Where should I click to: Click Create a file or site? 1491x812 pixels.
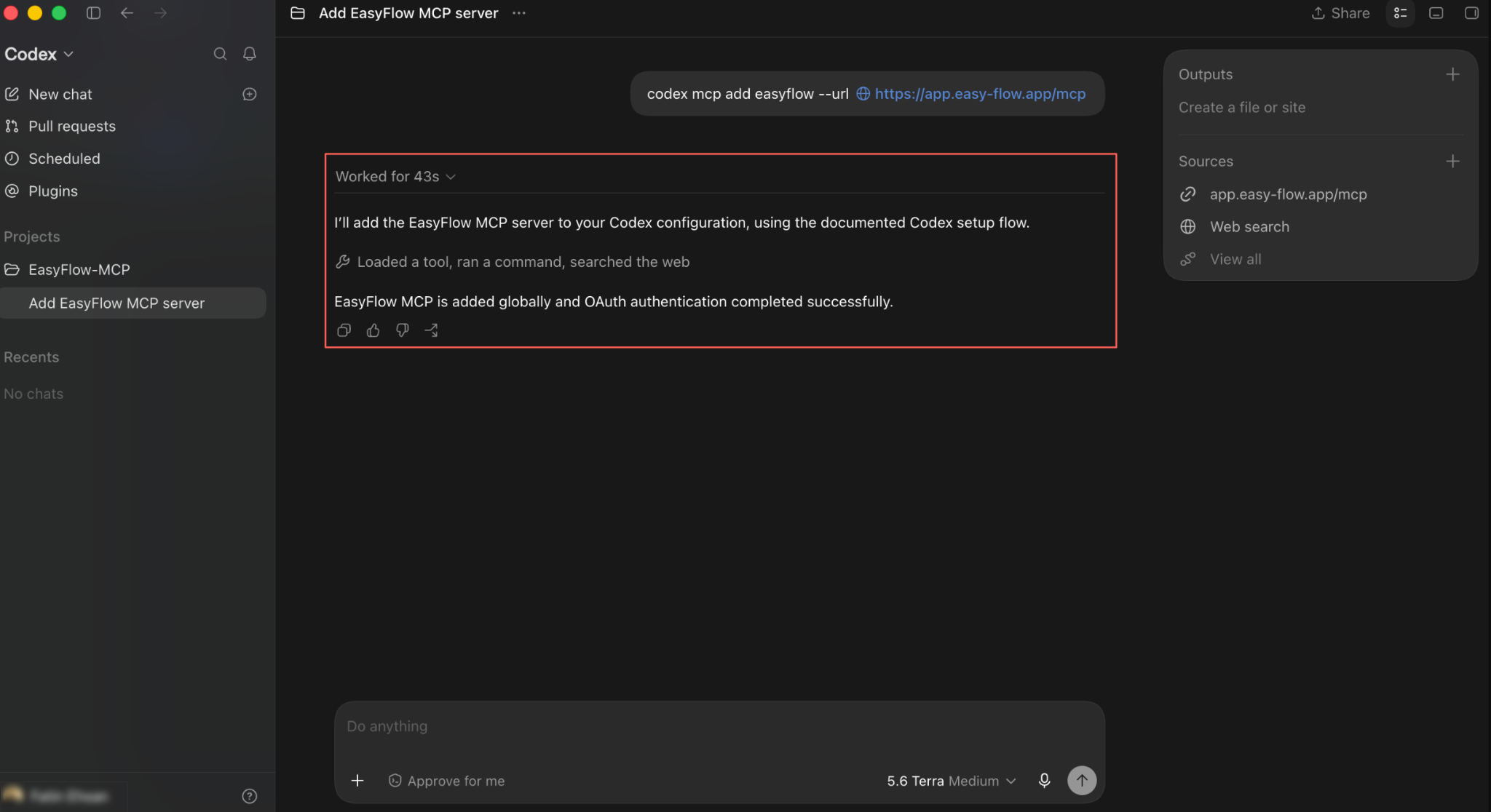1242,107
